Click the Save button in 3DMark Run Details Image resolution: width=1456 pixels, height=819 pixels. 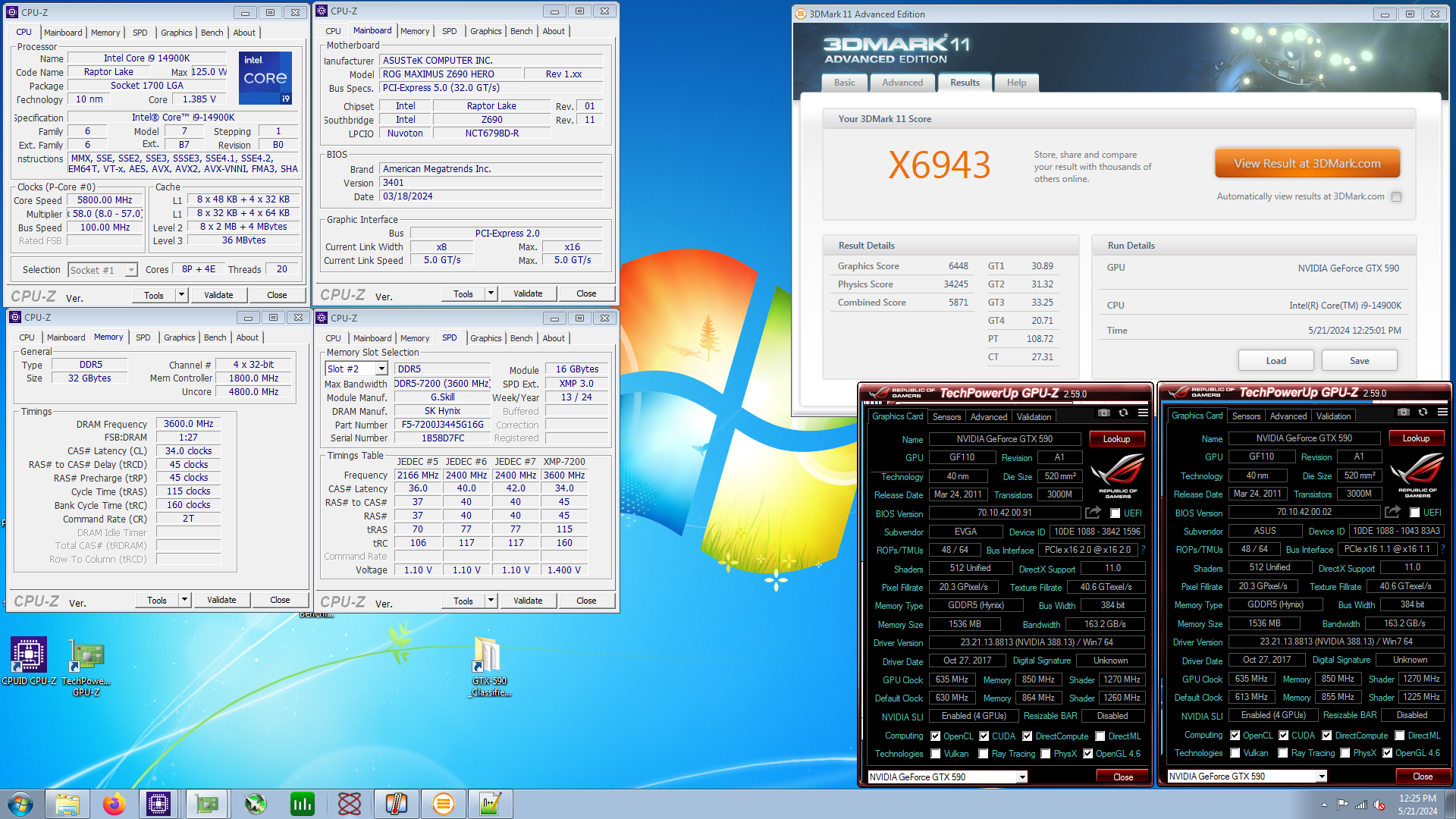pyautogui.click(x=1360, y=361)
